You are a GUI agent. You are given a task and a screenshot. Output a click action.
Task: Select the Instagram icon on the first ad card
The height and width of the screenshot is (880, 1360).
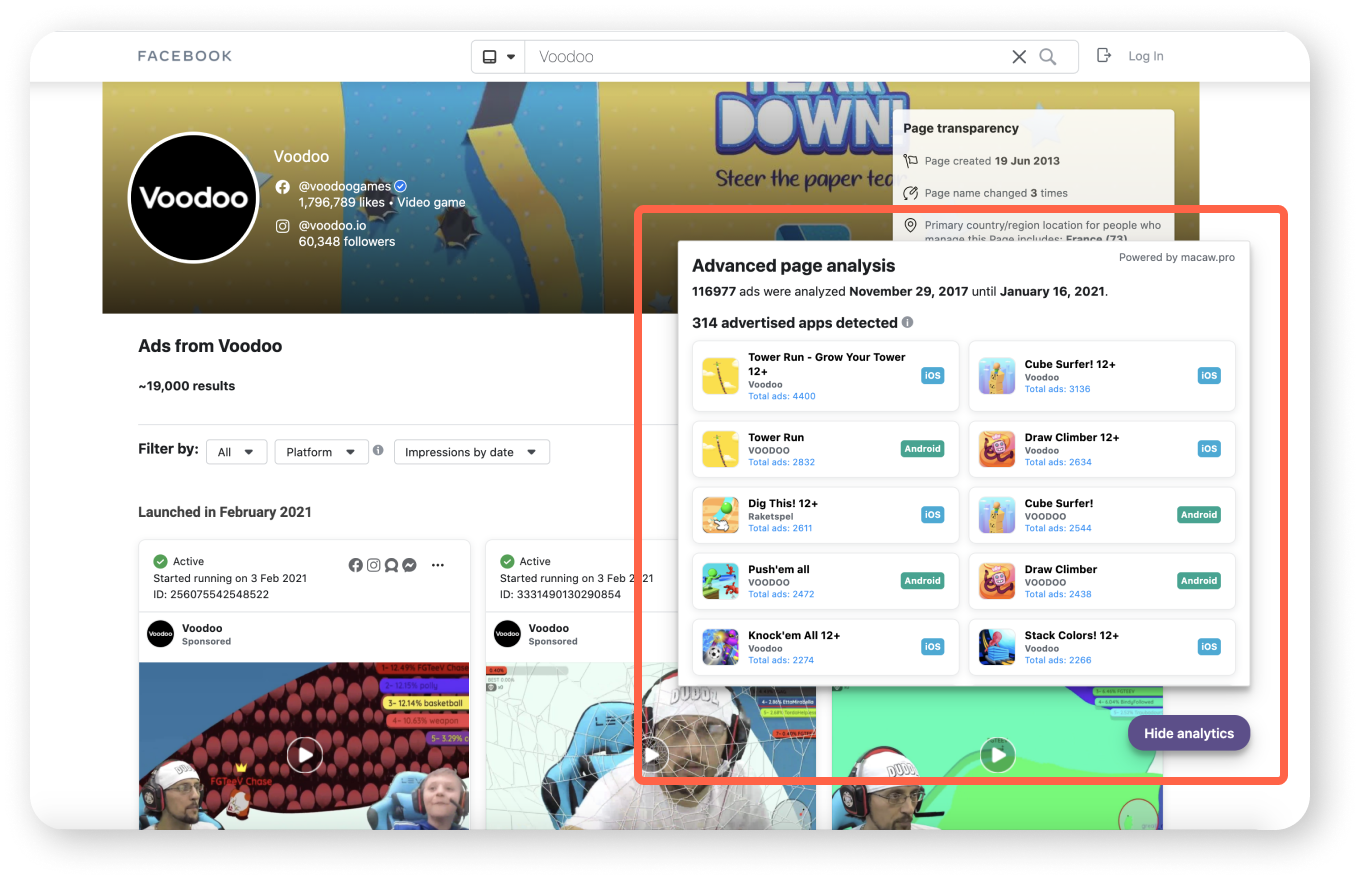point(373,565)
